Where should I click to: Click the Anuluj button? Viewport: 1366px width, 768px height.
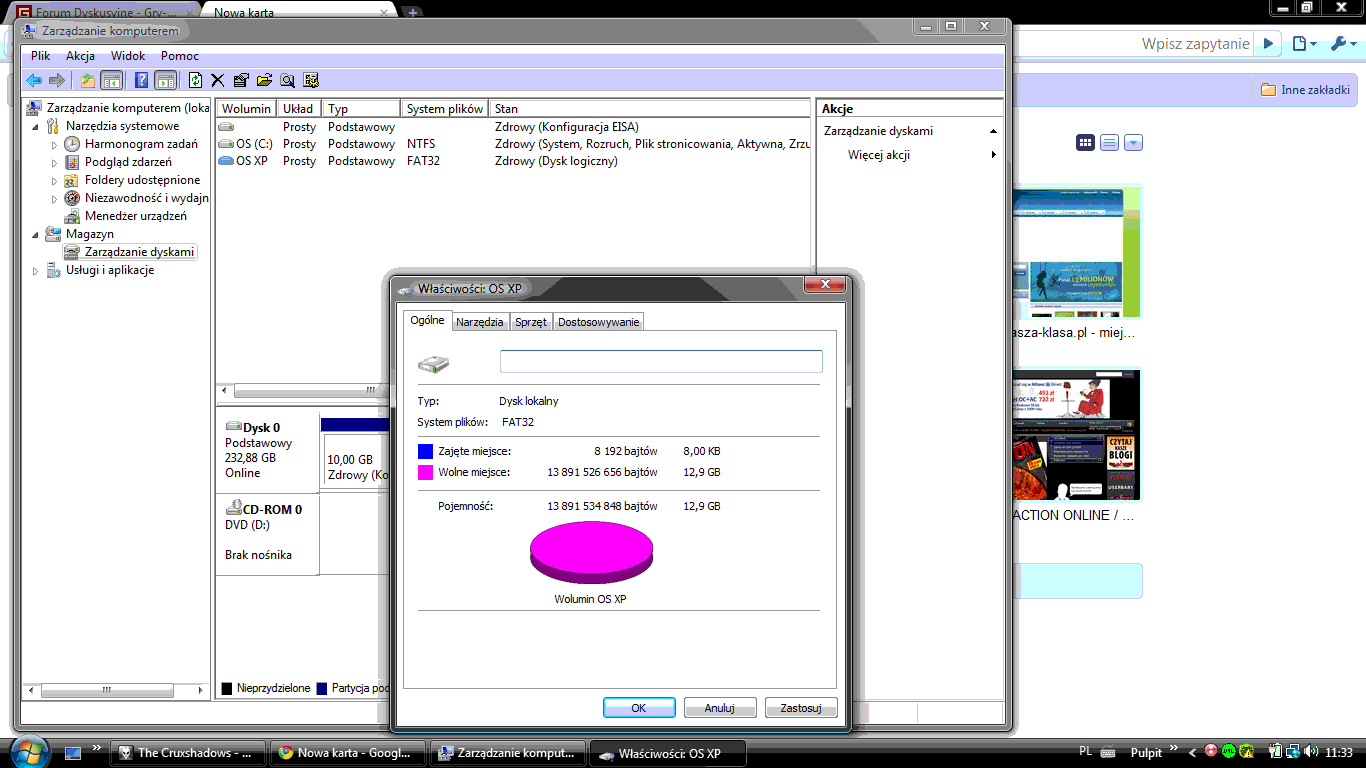(x=719, y=708)
